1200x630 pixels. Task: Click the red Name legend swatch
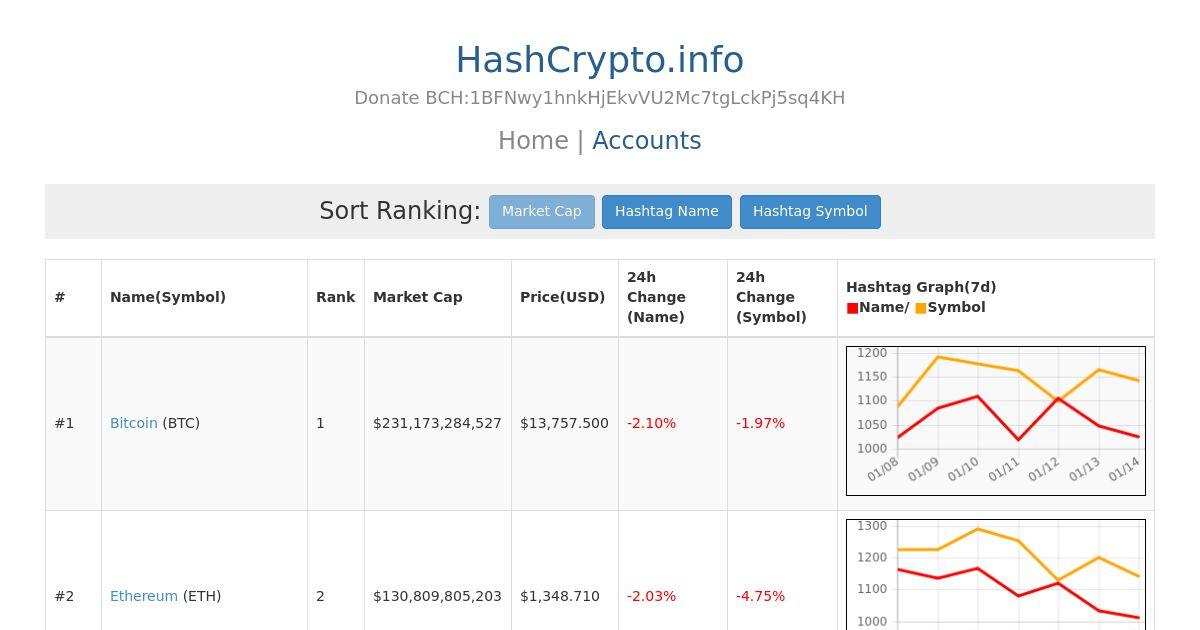pyautogui.click(x=852, y=308)
